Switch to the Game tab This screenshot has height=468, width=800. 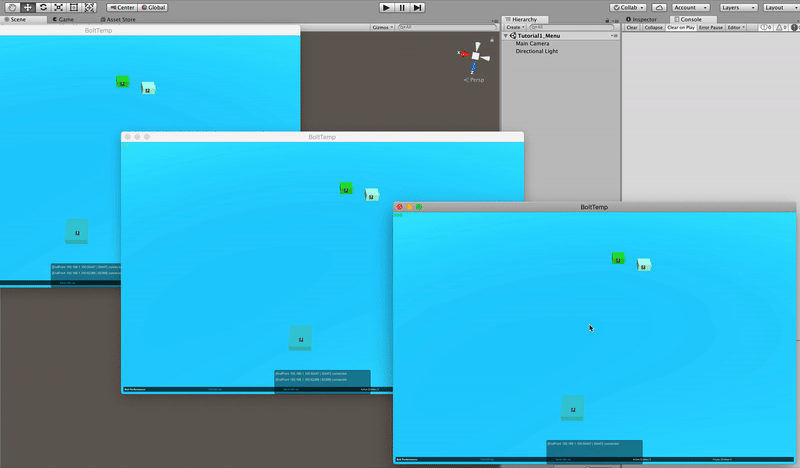pyautogui.click(x=64, y=19)
